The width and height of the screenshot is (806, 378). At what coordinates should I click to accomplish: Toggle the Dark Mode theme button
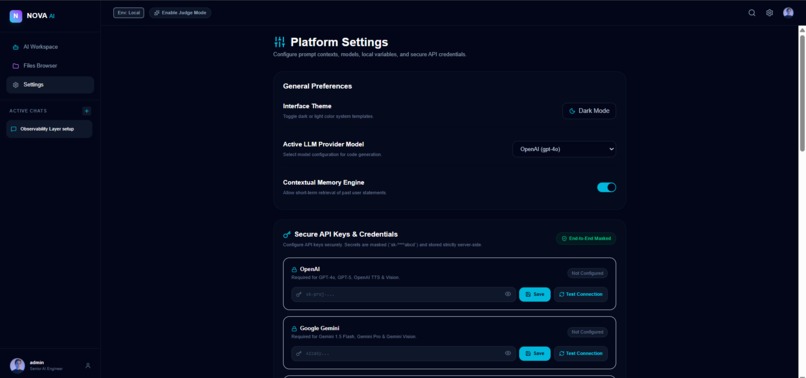tap(589, 111)
